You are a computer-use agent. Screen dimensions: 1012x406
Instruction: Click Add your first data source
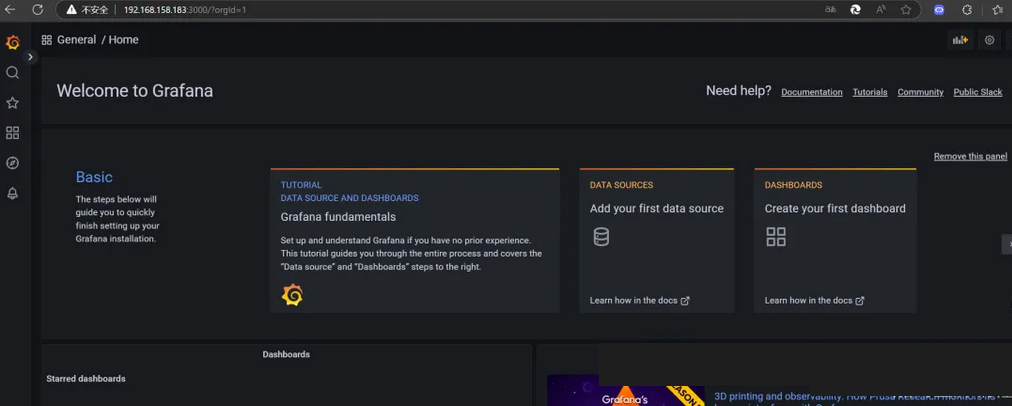point(656,208)
